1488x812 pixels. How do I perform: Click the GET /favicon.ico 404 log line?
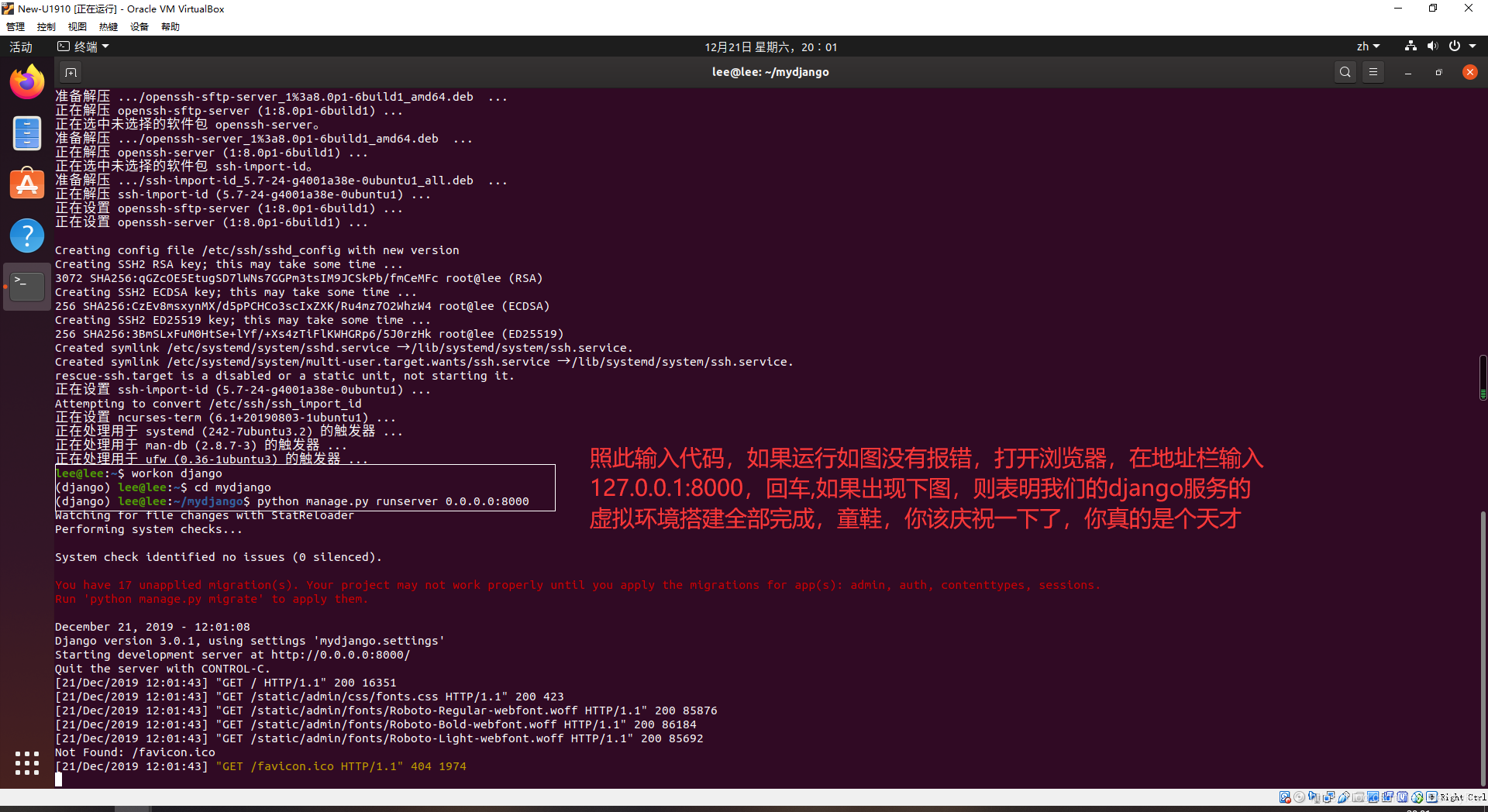pyautogui.click(x=260, y=766)
